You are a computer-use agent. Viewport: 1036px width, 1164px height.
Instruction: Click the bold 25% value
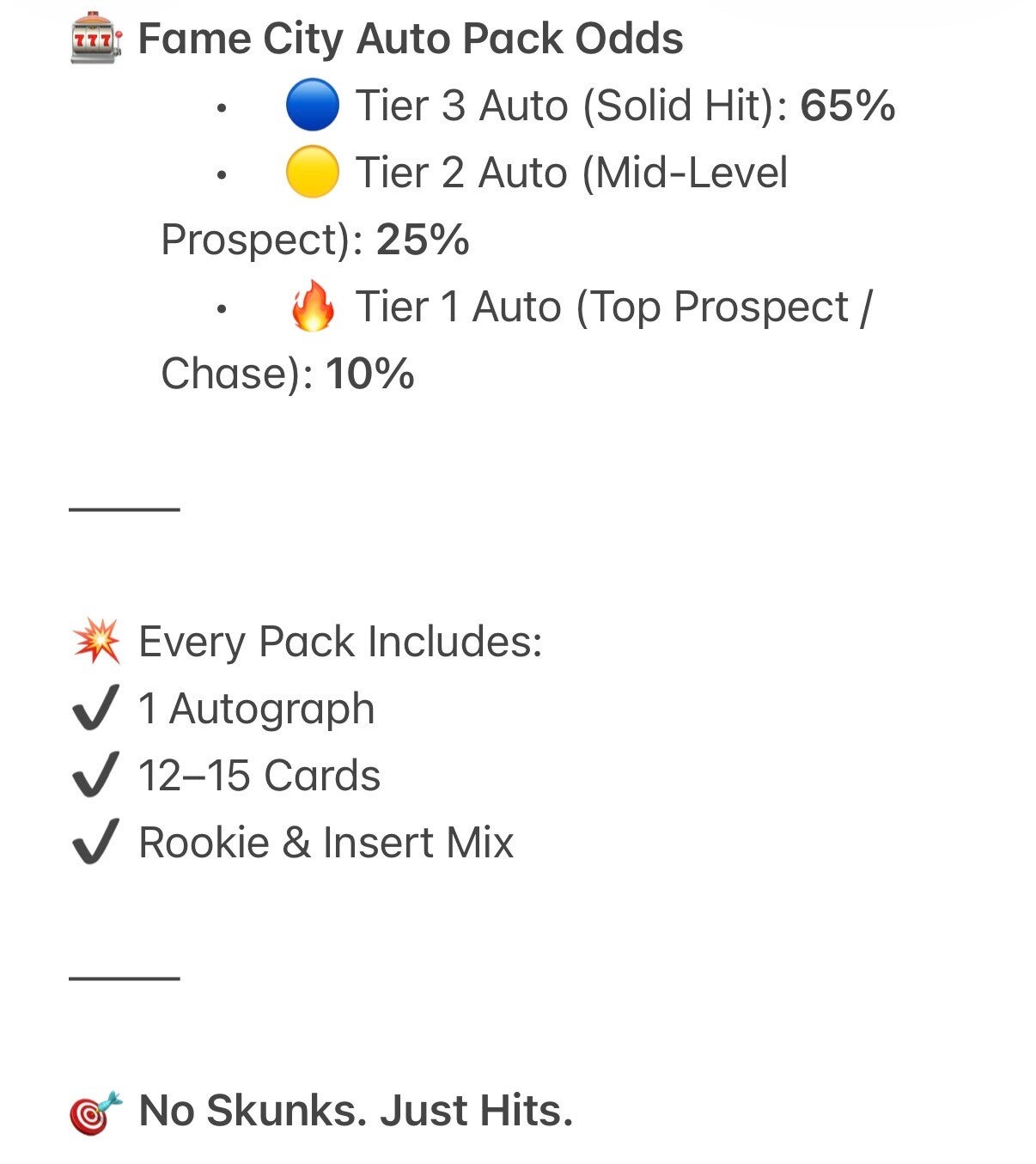click(423, 240)
